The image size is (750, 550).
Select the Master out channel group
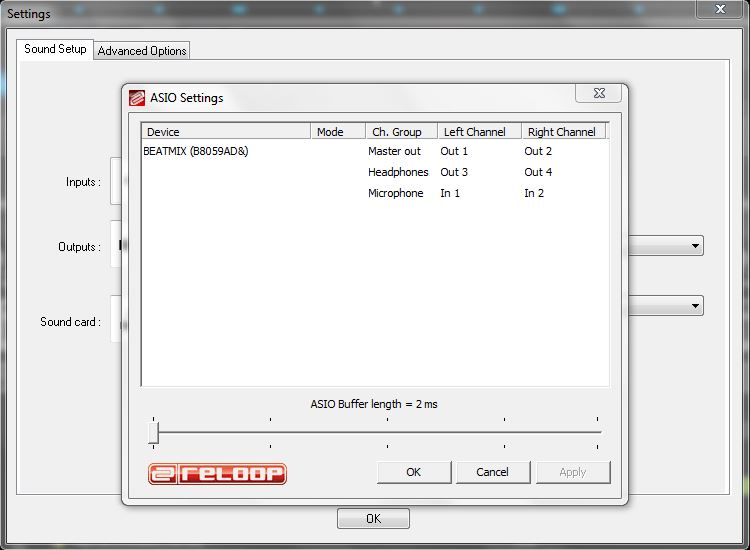pos(394,151)
